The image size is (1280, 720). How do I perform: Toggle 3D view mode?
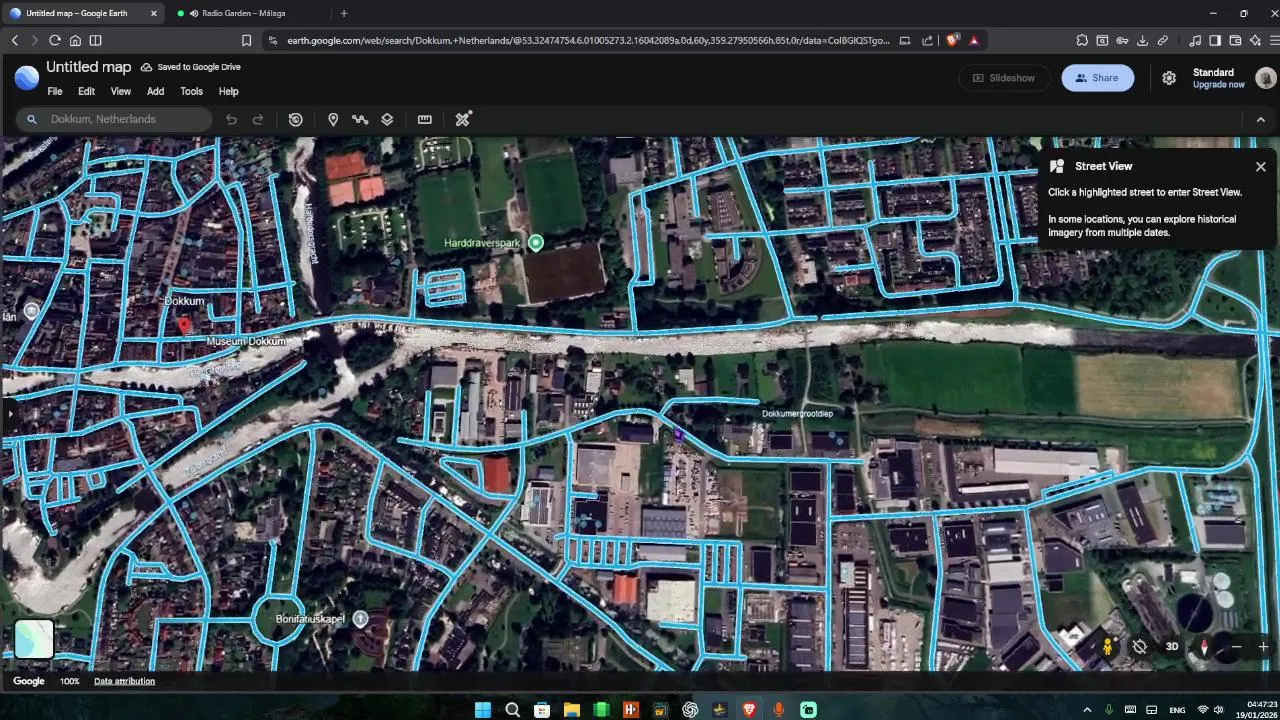pos(1172,647)
